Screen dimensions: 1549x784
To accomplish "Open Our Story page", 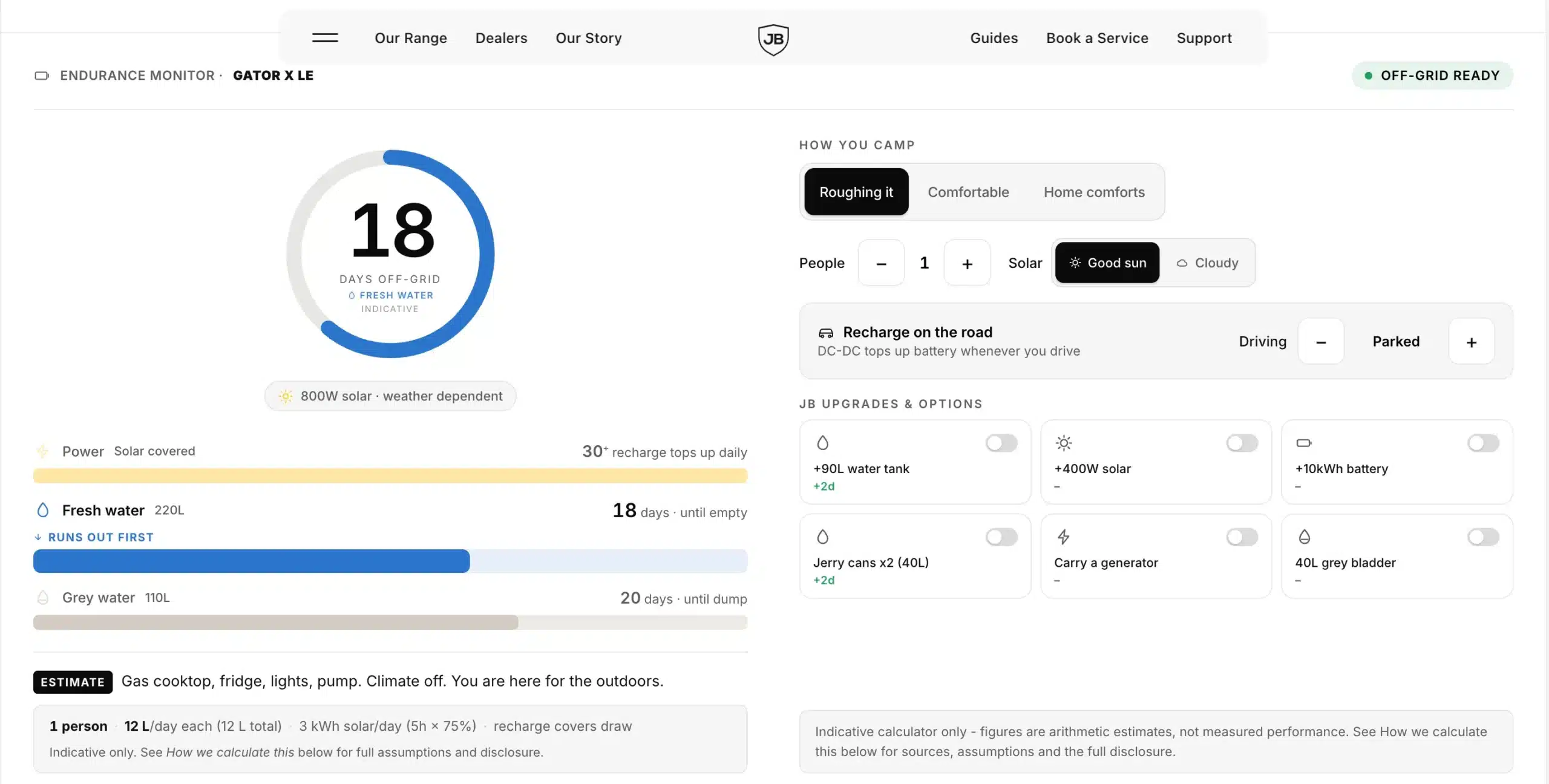I will click(588, 38).
